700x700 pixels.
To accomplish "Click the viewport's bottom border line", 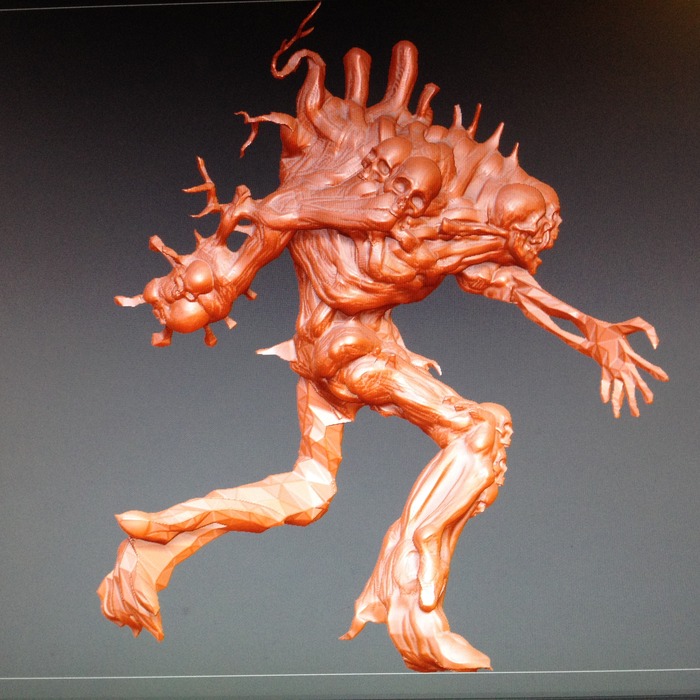I will coord(350,673).
